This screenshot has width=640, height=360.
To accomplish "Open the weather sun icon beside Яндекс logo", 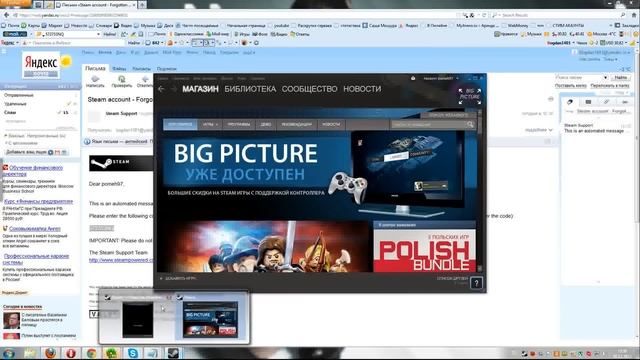I will 66,62.
